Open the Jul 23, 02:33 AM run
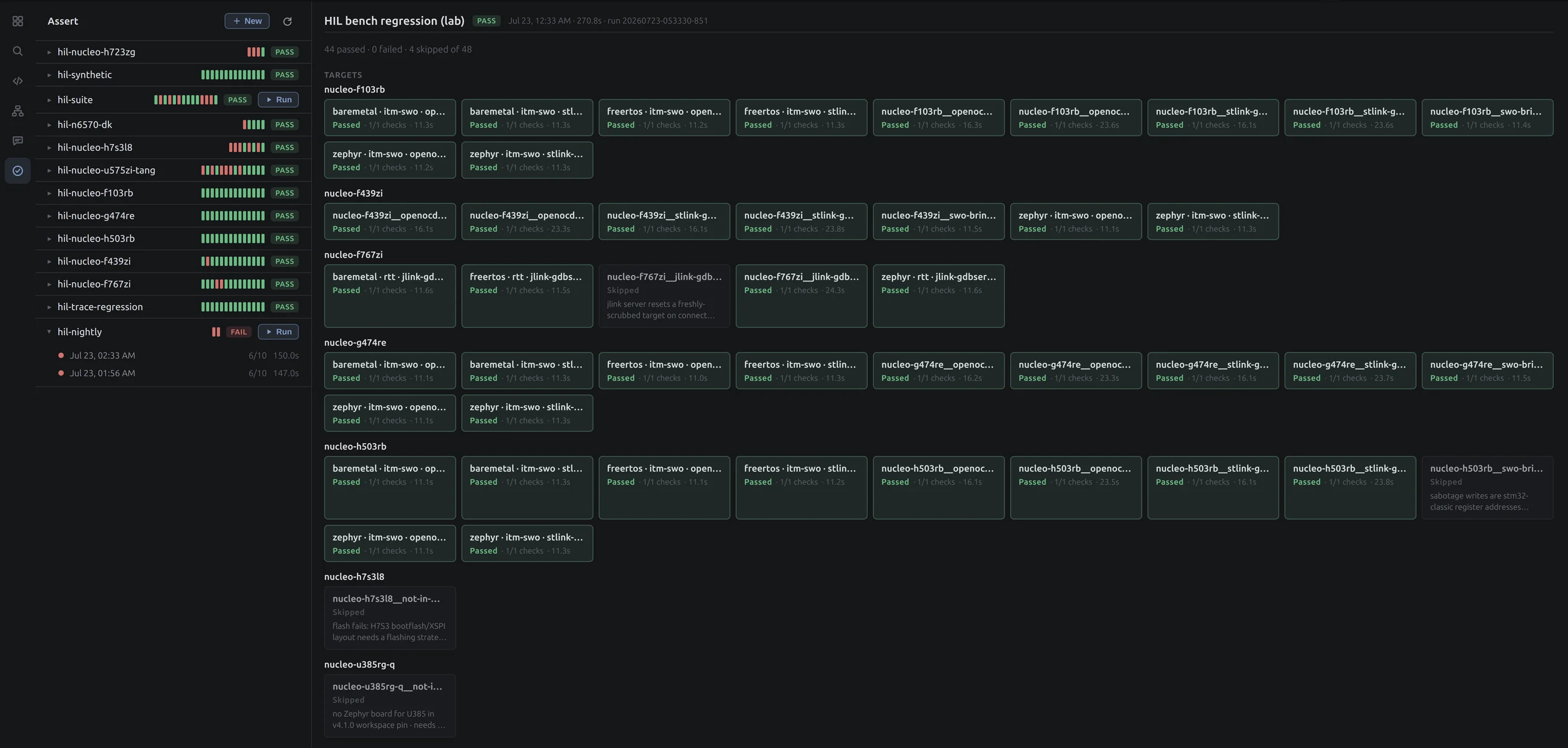 point(174,356)
